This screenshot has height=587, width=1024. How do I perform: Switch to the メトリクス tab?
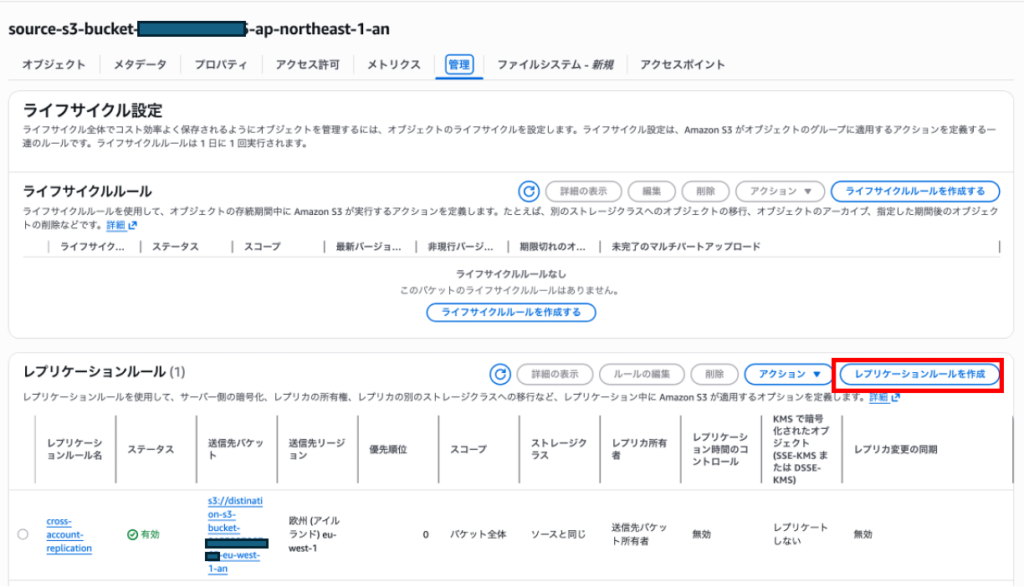coord(394,65)
